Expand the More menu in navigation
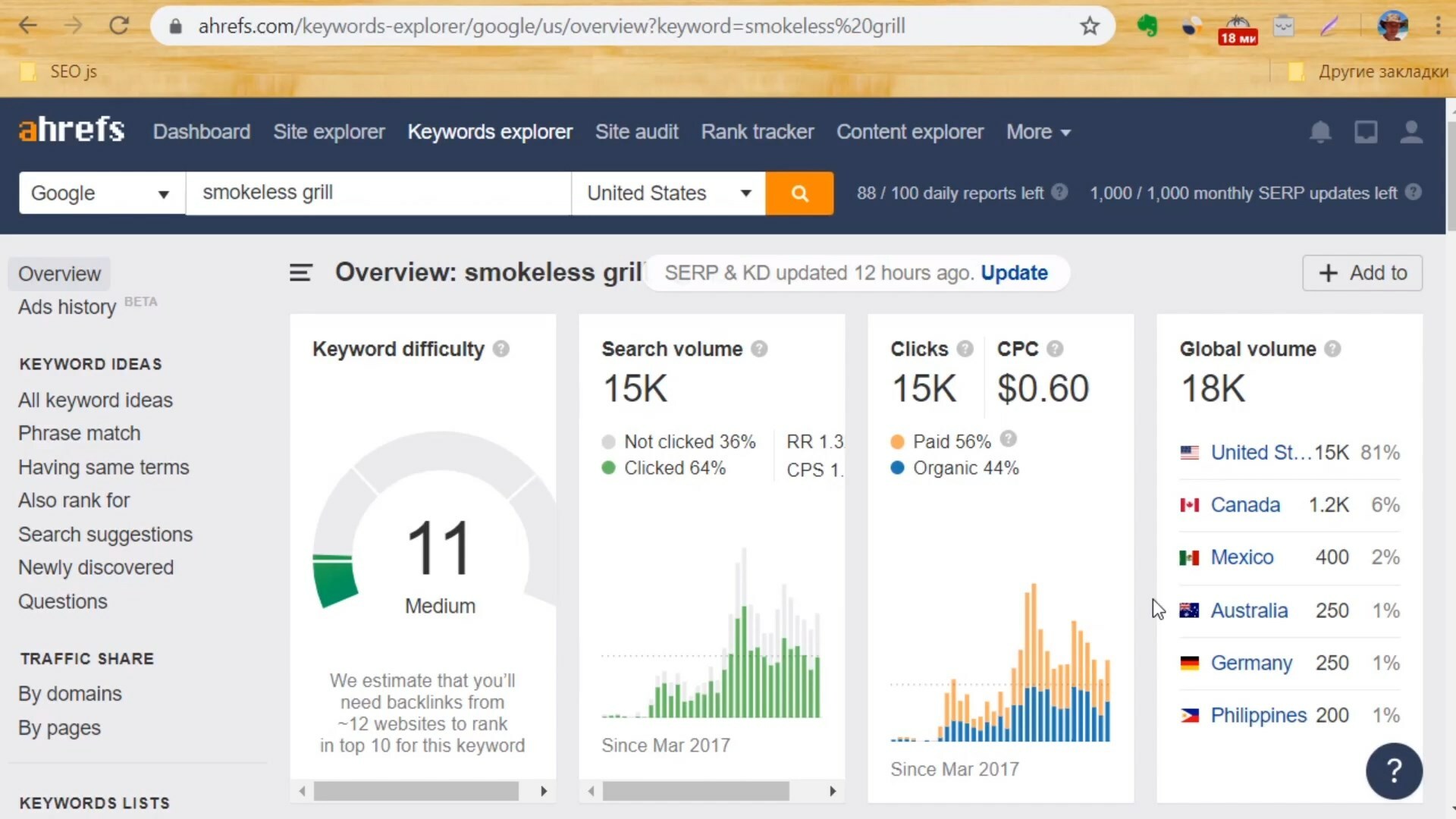Image resolution: width=1456 pixels, height=819 pixels. (1038, 132)
